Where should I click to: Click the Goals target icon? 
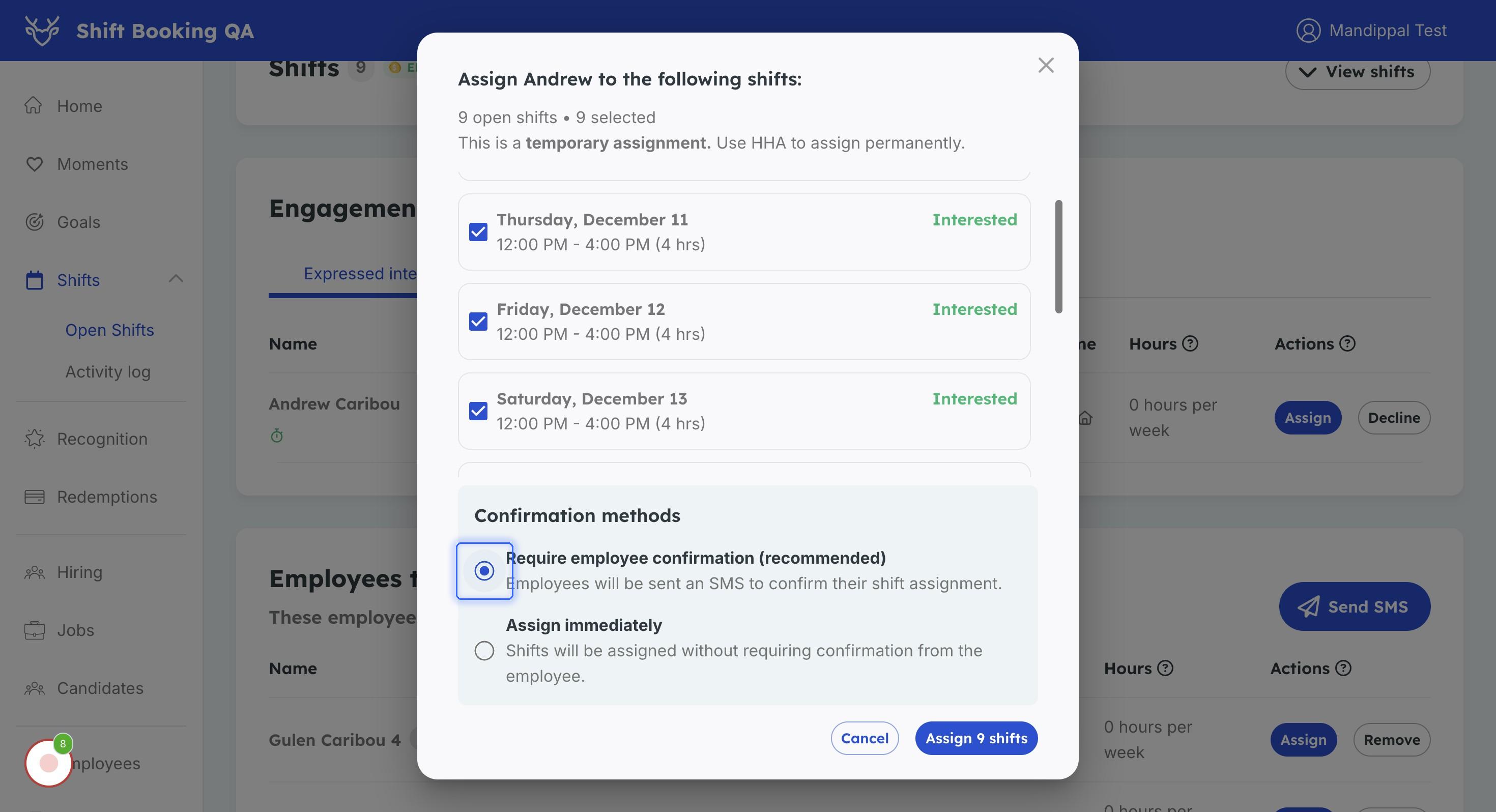coord(34,222)
